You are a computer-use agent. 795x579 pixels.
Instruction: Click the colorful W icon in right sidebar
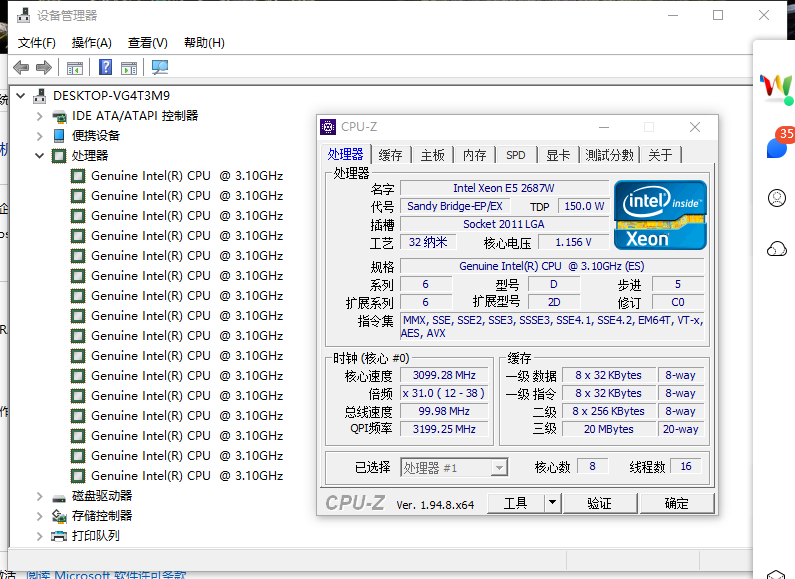tap(776, 88)
